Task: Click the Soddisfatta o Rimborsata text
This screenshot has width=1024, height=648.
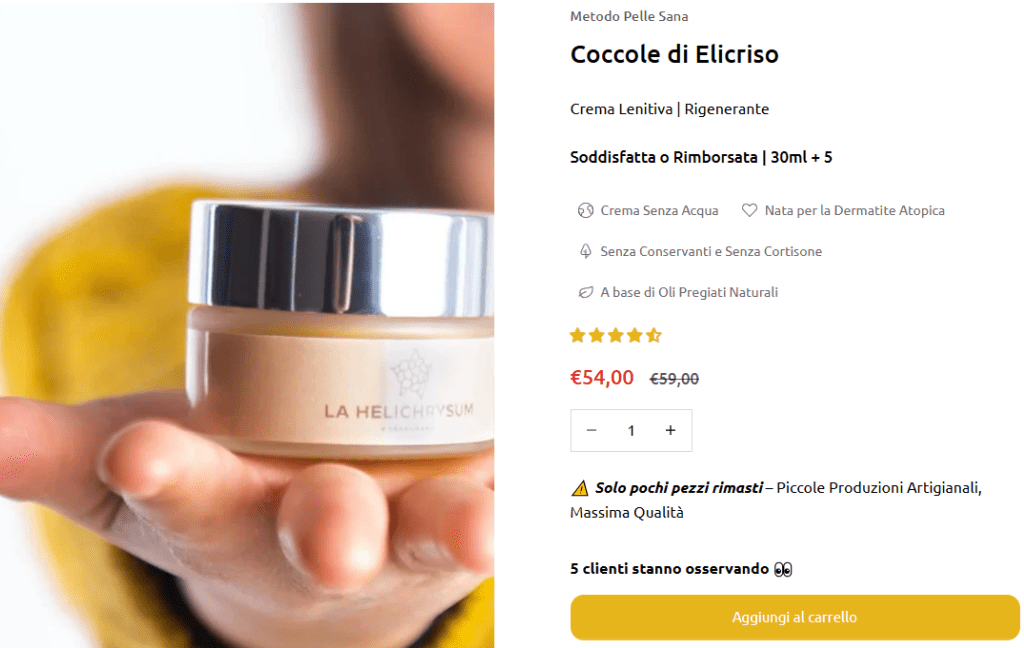Action: (664, 157)
